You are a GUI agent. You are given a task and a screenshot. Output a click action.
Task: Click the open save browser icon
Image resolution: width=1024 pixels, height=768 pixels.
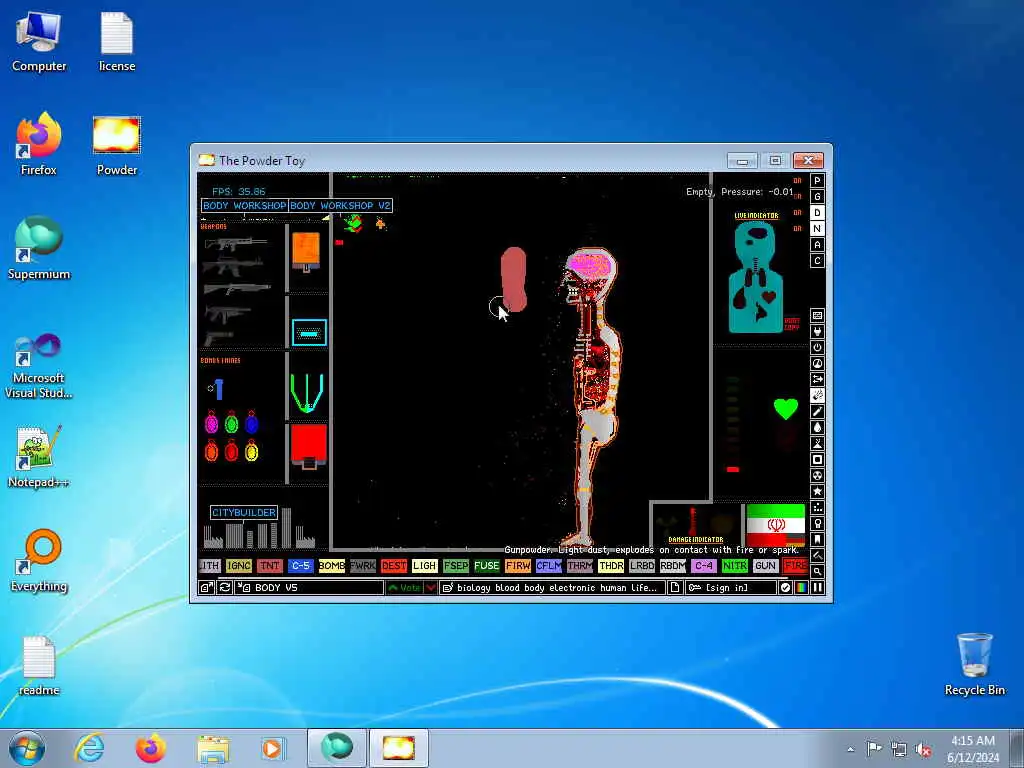coord(206,588)
